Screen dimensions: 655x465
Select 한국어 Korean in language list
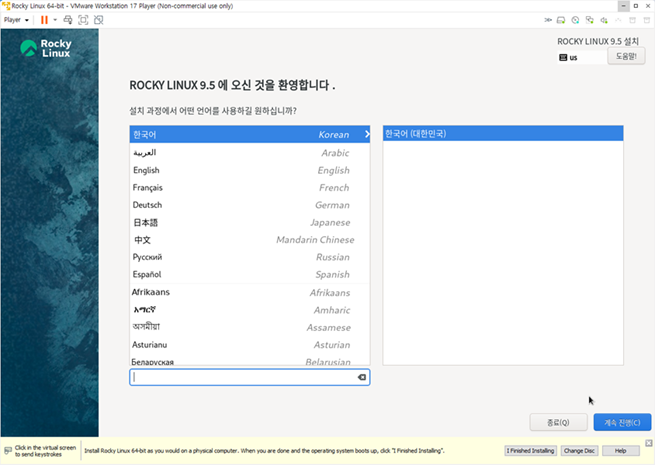250,135
